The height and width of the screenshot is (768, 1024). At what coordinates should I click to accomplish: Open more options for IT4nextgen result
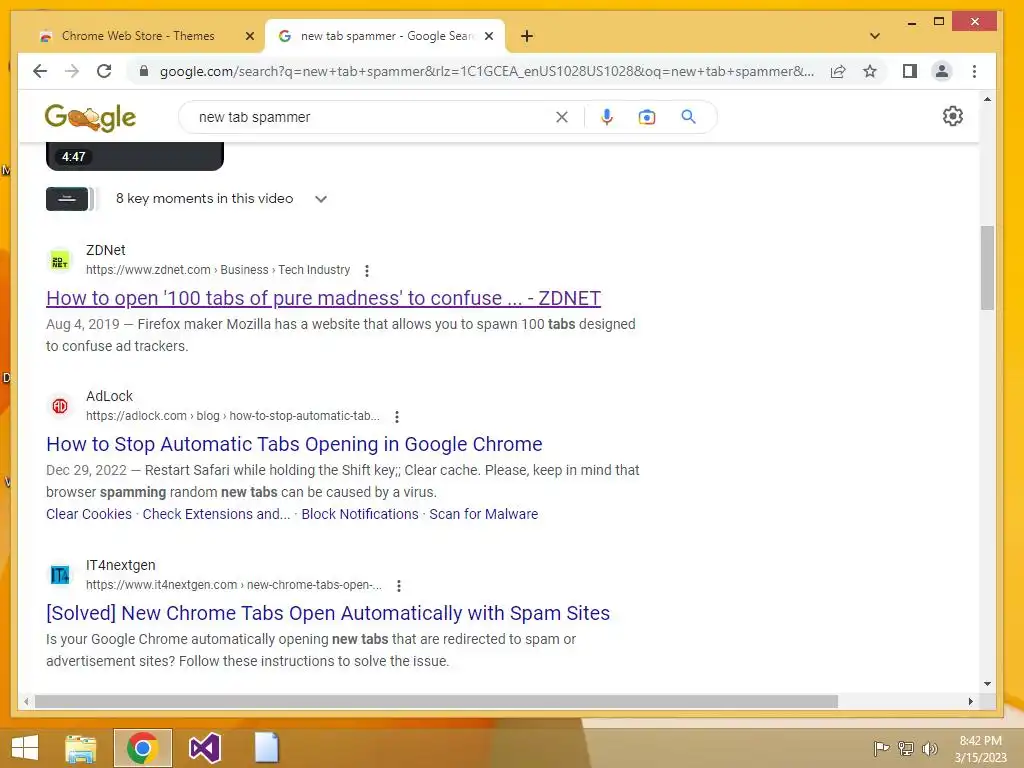398,586
